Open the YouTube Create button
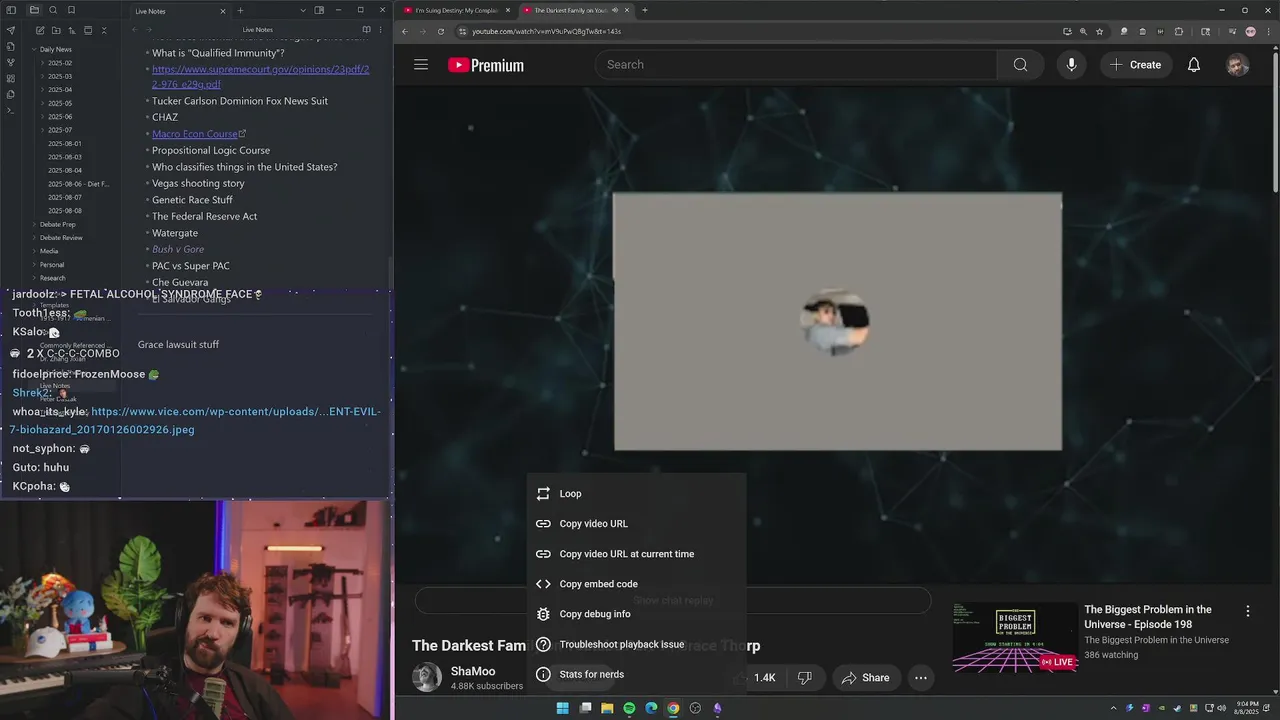Screen dimensions: 1280x720 point(1136,65)
